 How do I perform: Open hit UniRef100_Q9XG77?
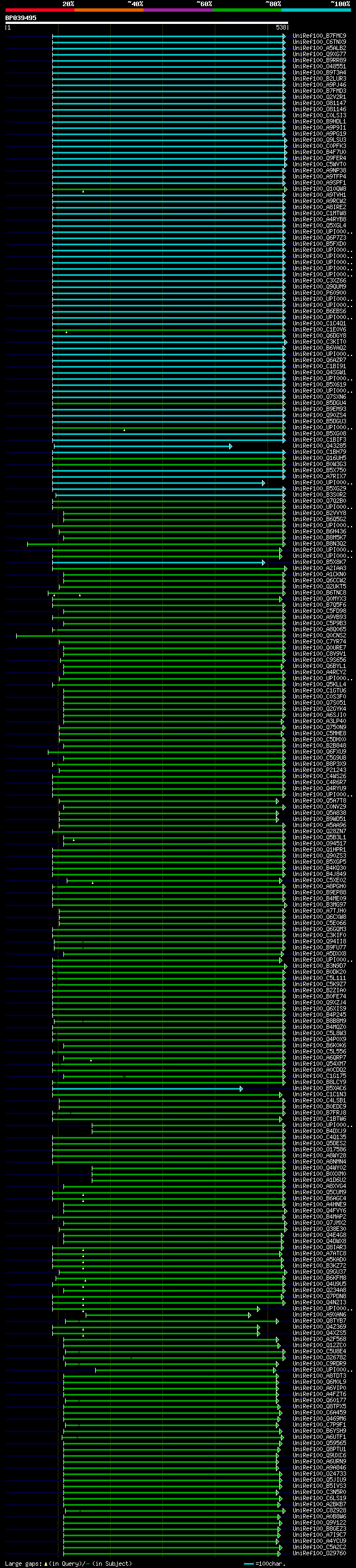(319, 54)
